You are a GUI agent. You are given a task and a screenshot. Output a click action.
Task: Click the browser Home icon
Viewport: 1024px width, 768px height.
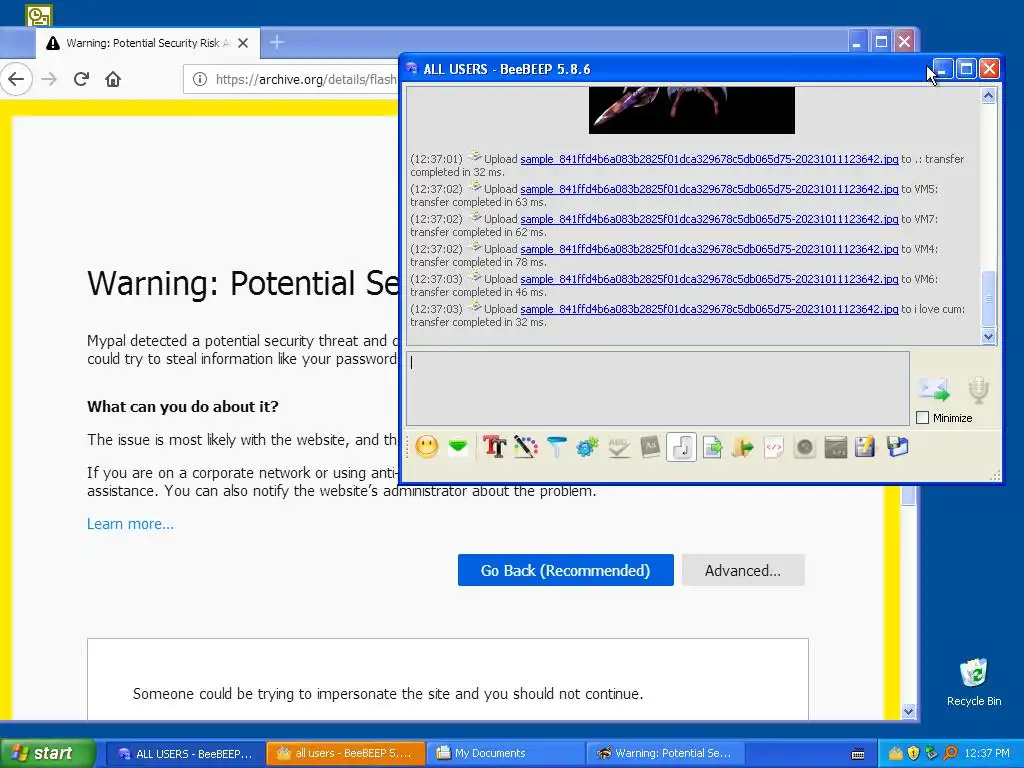113,80
